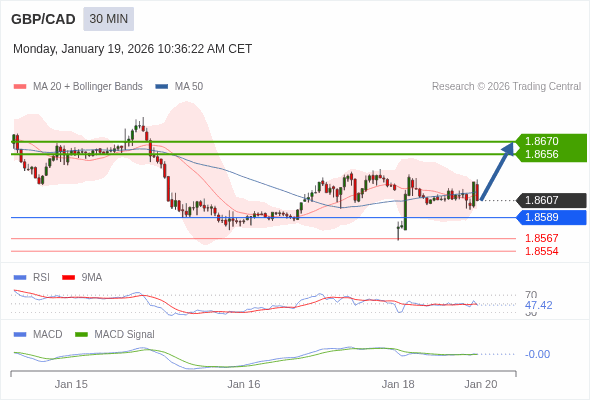The width and height of the screenshot is (590, 400).
Task: Click the MA 50 legend label
Action: (x=189, y=87)
